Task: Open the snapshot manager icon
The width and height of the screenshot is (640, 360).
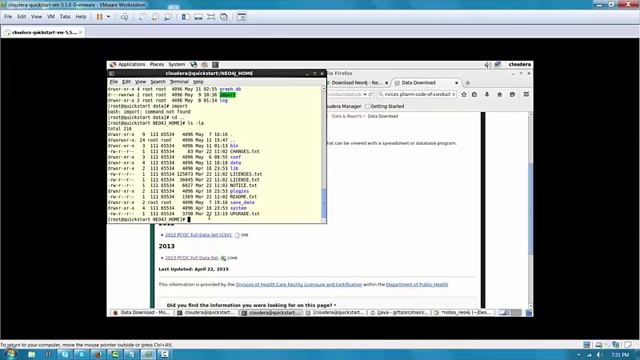Action: pos(168,17)
